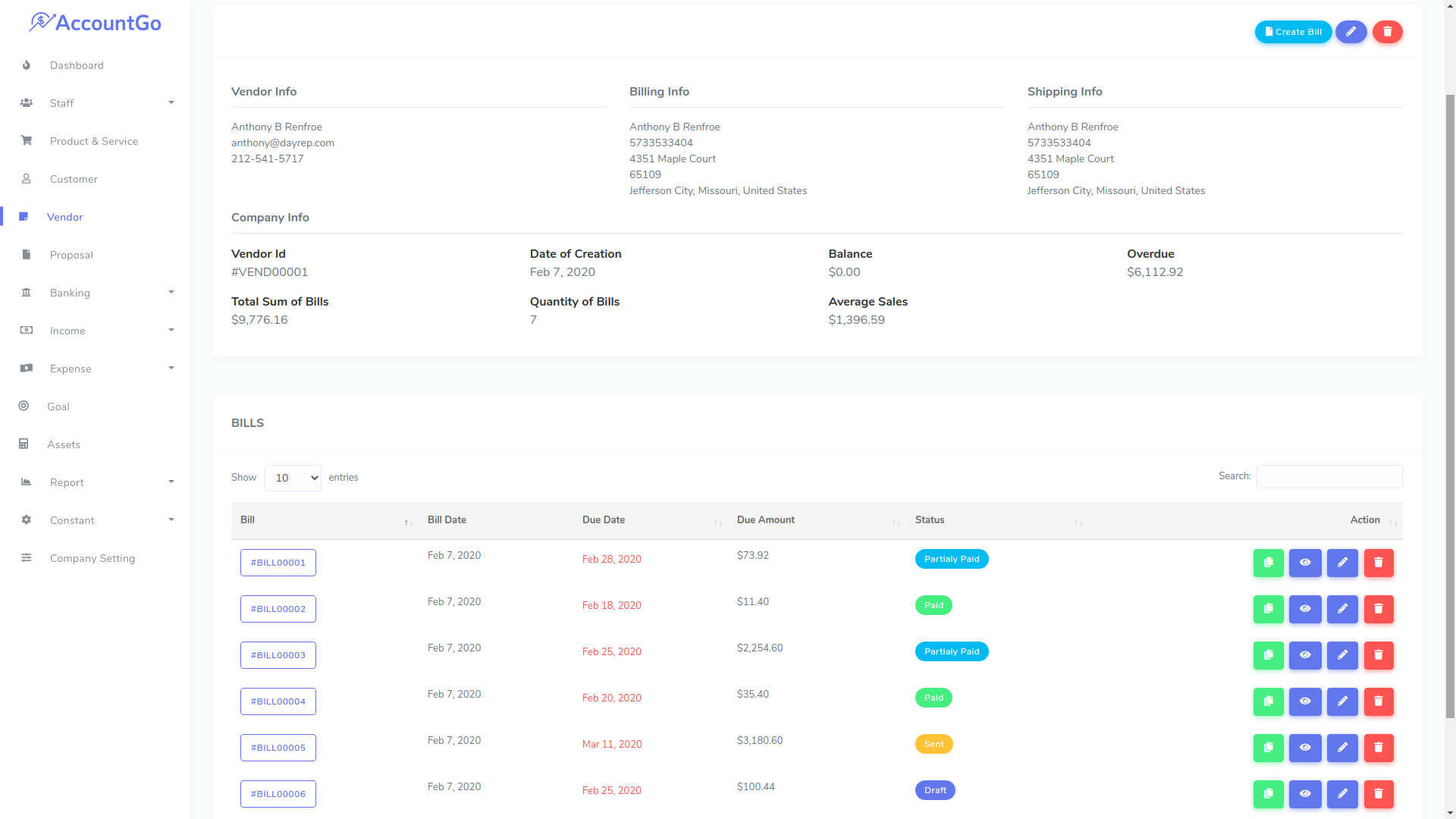
Task: Open the eye preview for #BILL00006
Action: 1305,794
